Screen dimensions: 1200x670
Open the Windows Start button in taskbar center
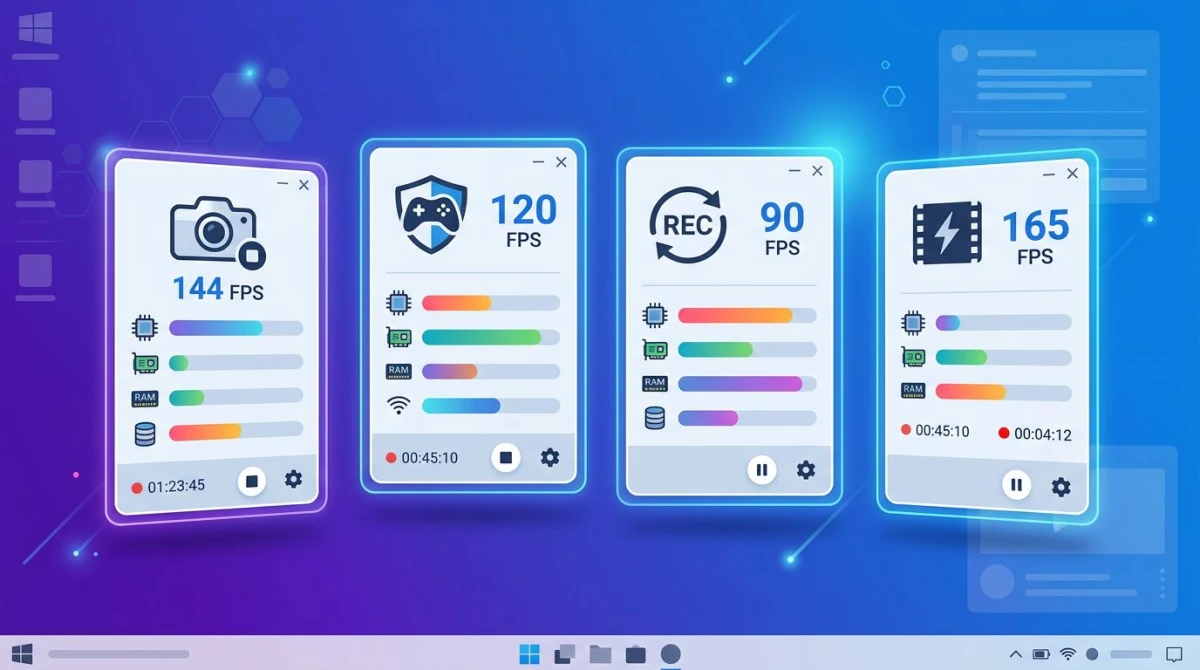529,654
